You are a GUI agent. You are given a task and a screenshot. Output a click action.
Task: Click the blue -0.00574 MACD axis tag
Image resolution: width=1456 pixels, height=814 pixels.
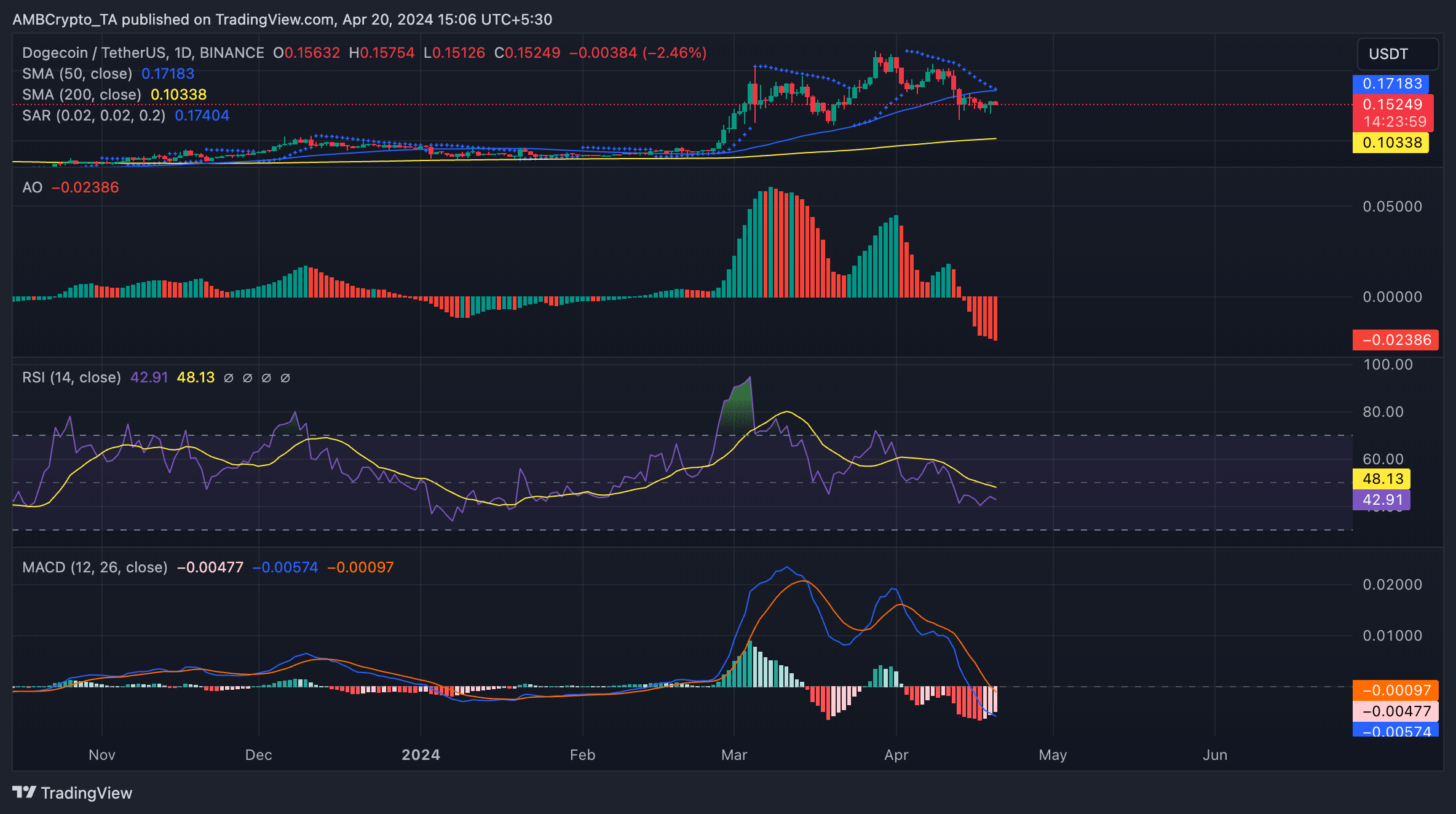click(1396, 730)
